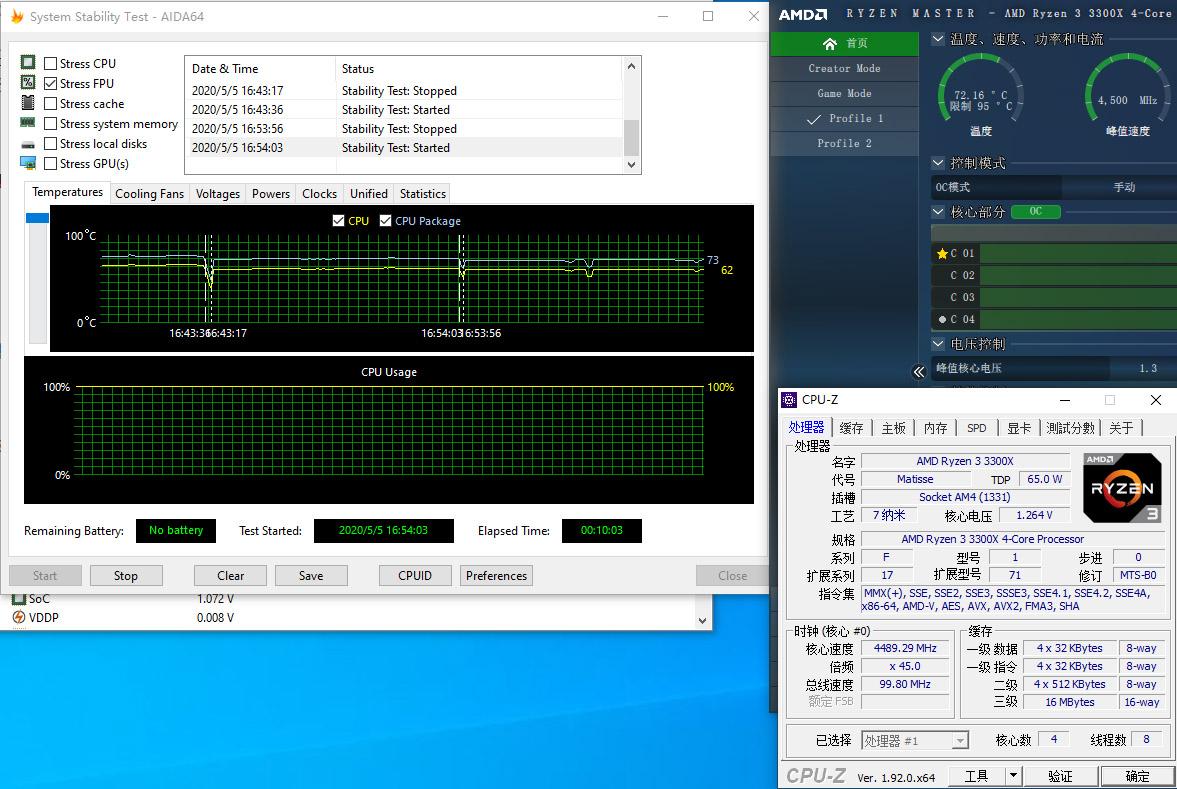Click the Save button
The height and width of the screenshot is (789, 1177).
[311, 576]
